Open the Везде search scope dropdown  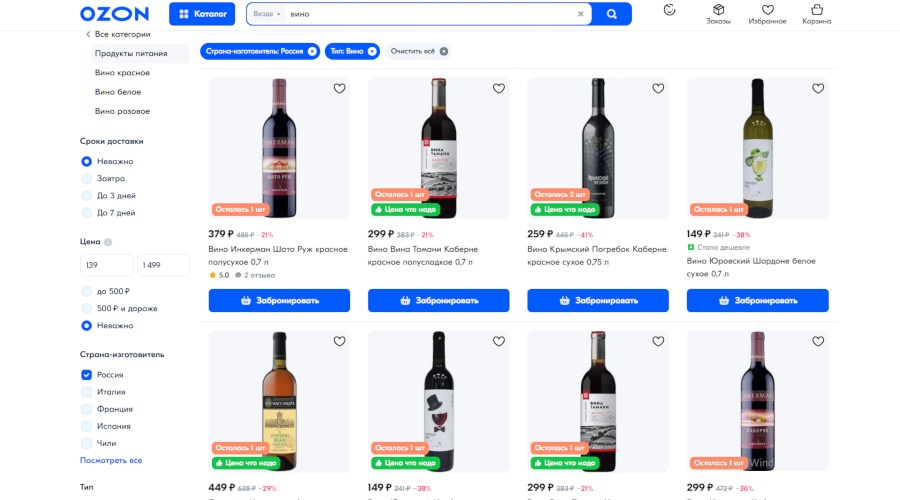tap(266, 14)
